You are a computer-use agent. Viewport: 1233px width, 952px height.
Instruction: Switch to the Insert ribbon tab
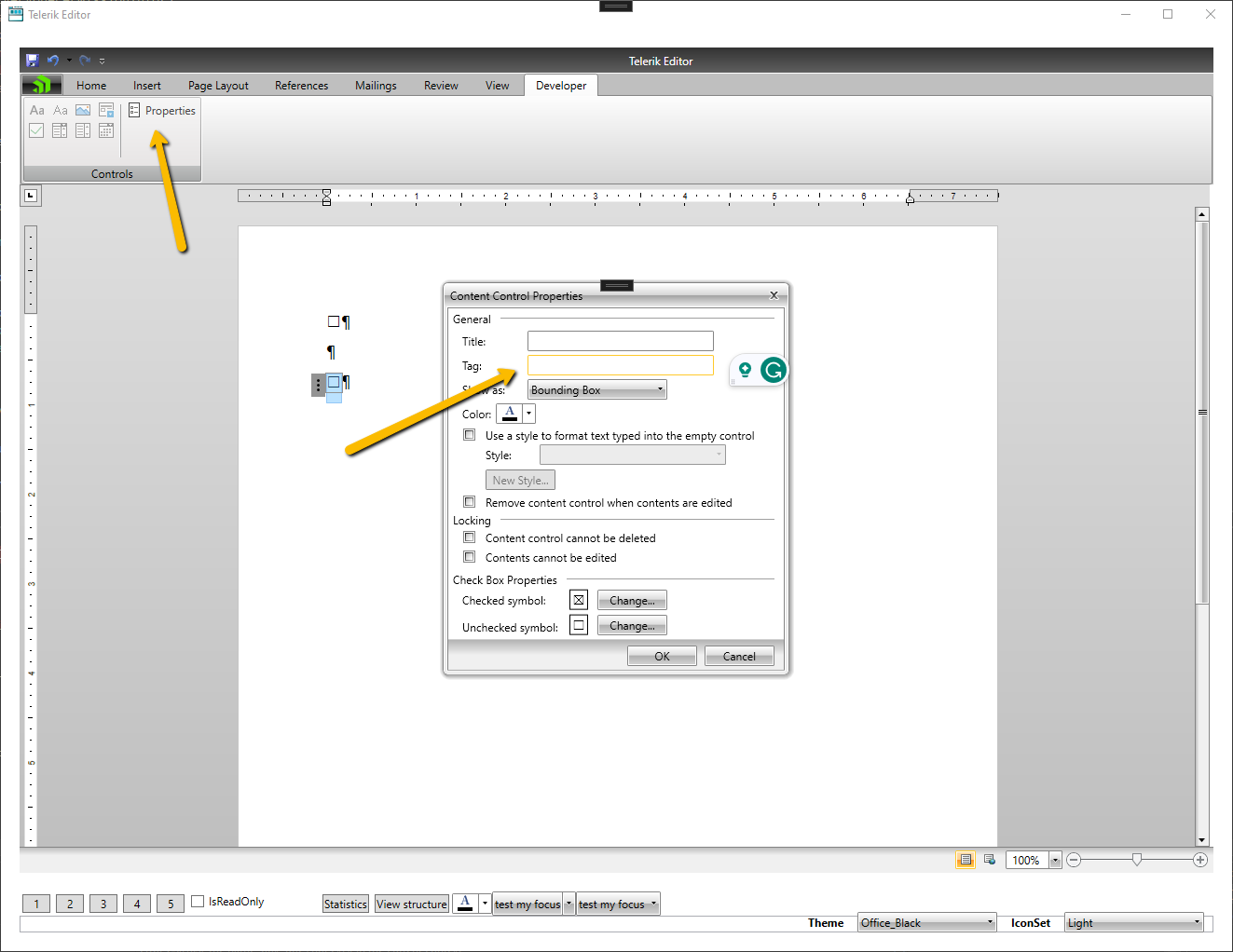146,86
